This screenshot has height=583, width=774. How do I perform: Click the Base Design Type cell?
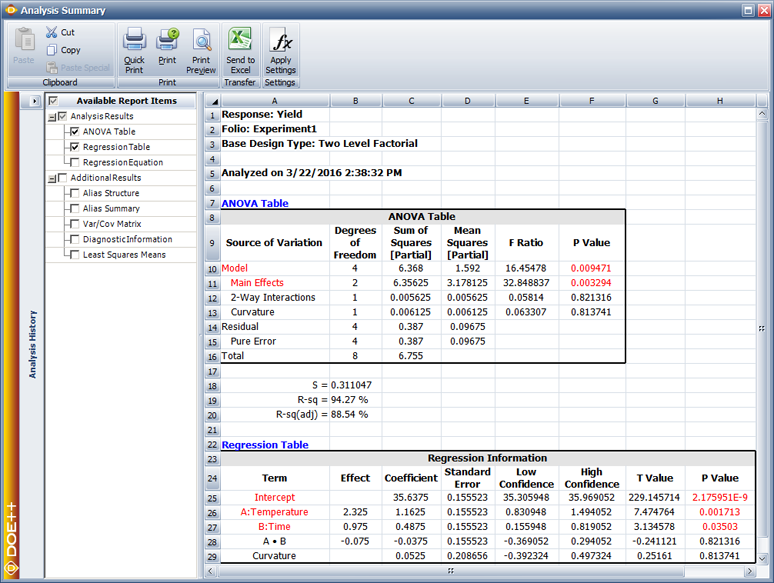pyautogui.click(x=319, y=143)
